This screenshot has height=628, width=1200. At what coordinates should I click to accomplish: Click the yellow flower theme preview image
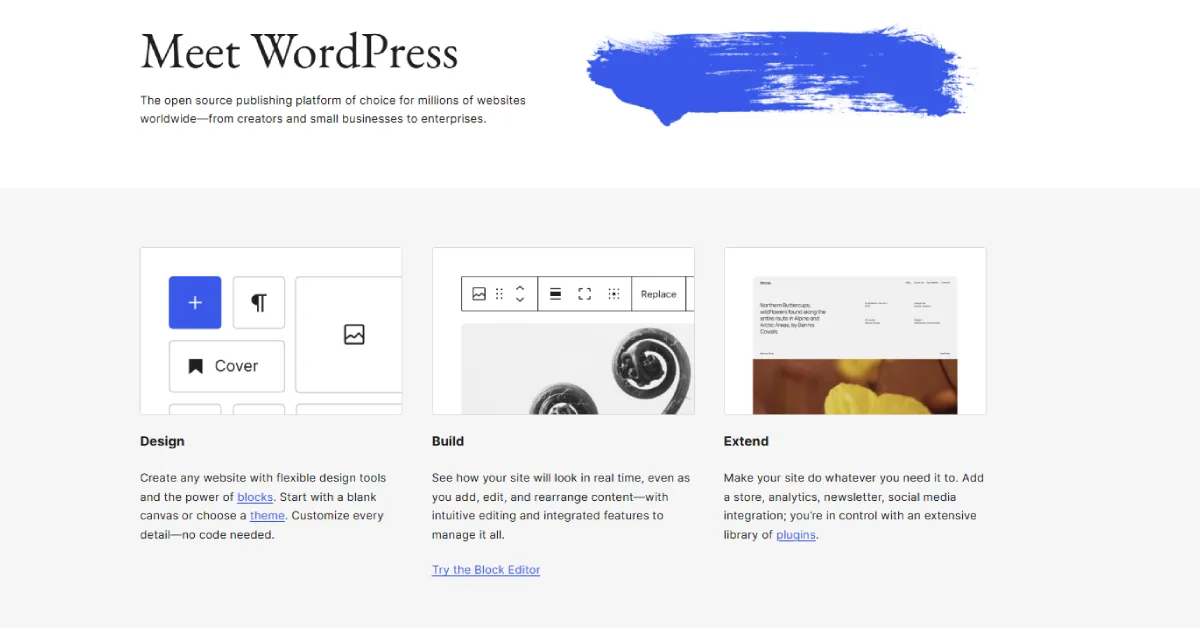click(x=855, y=387)
